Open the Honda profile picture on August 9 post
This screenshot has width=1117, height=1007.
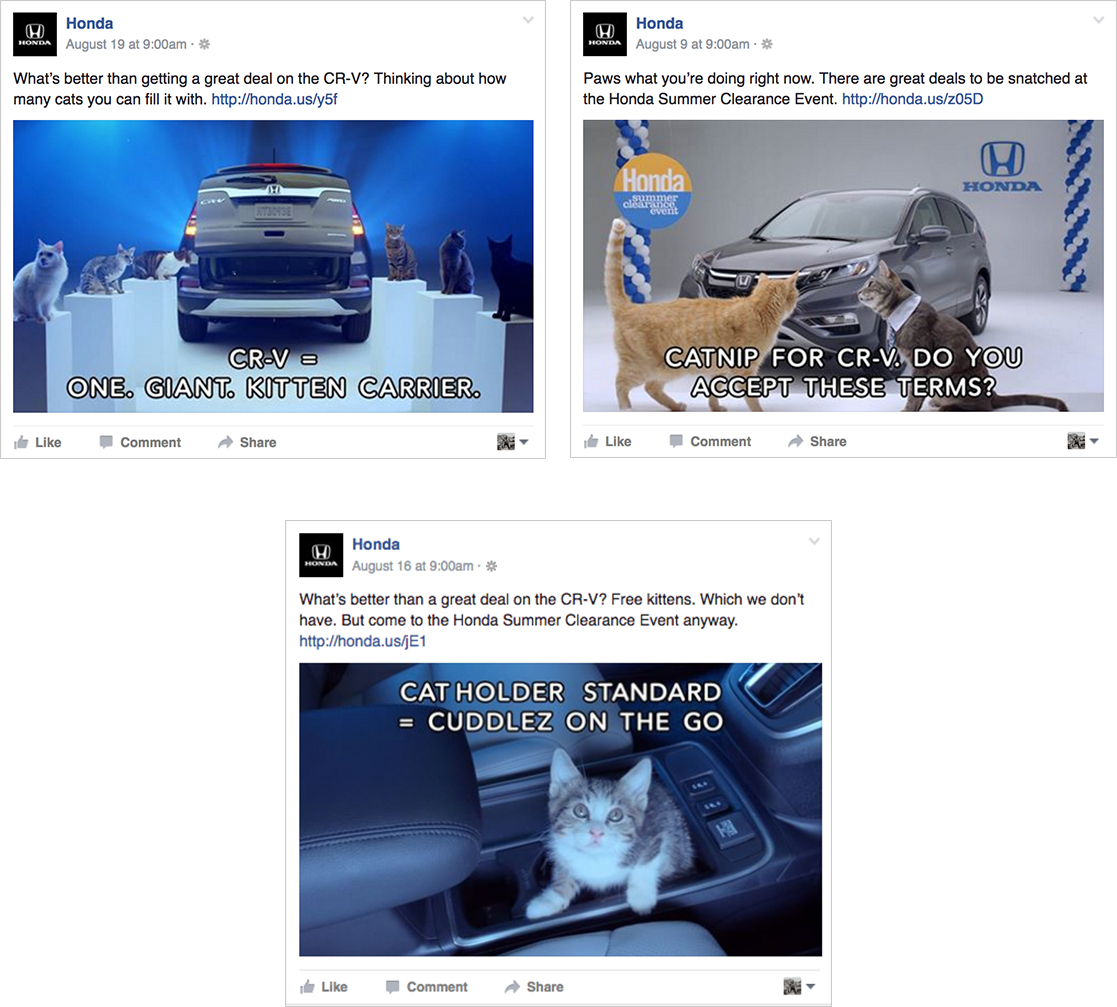coord(605,34)
